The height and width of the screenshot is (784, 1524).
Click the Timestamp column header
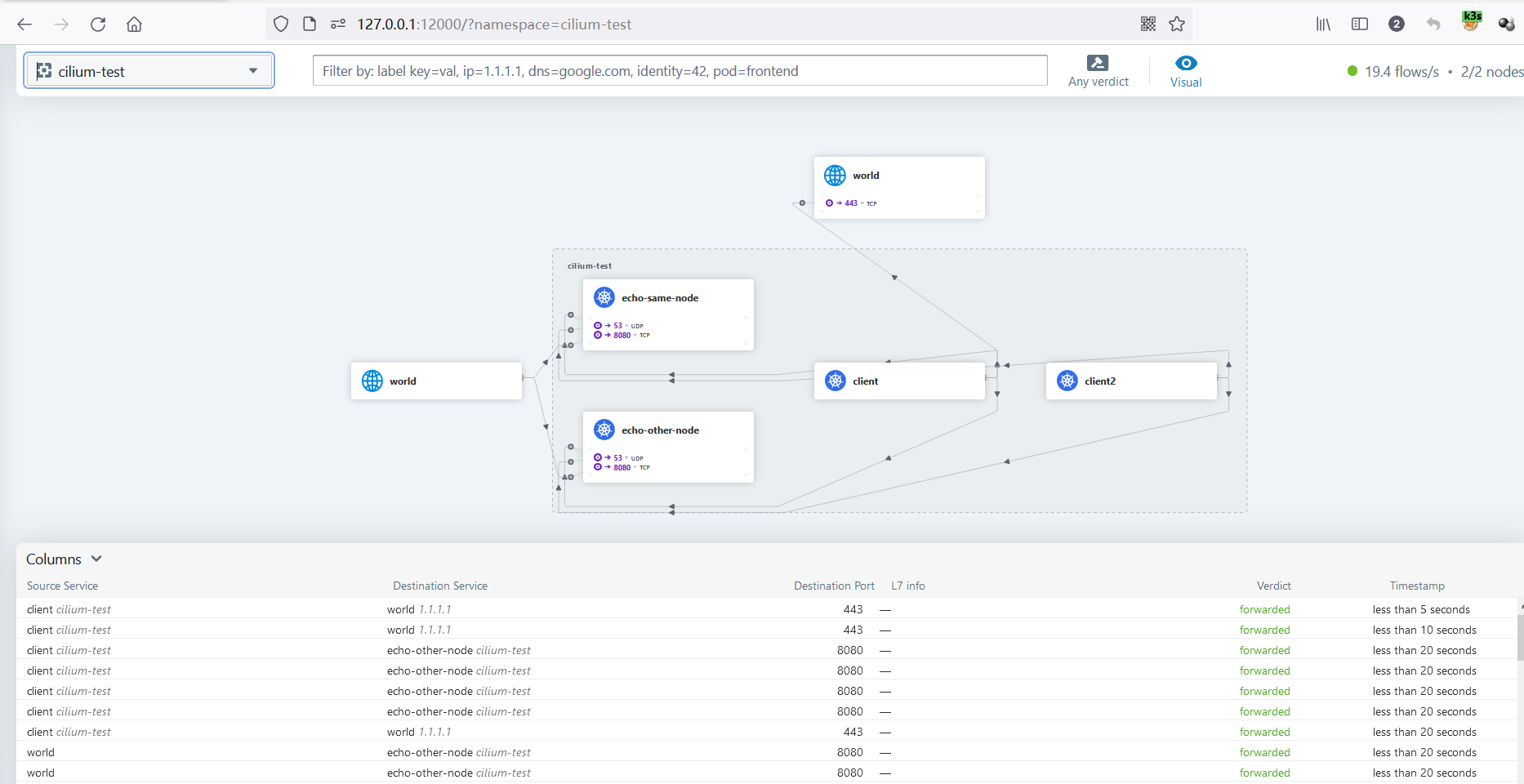click(x=1417, y=586)
